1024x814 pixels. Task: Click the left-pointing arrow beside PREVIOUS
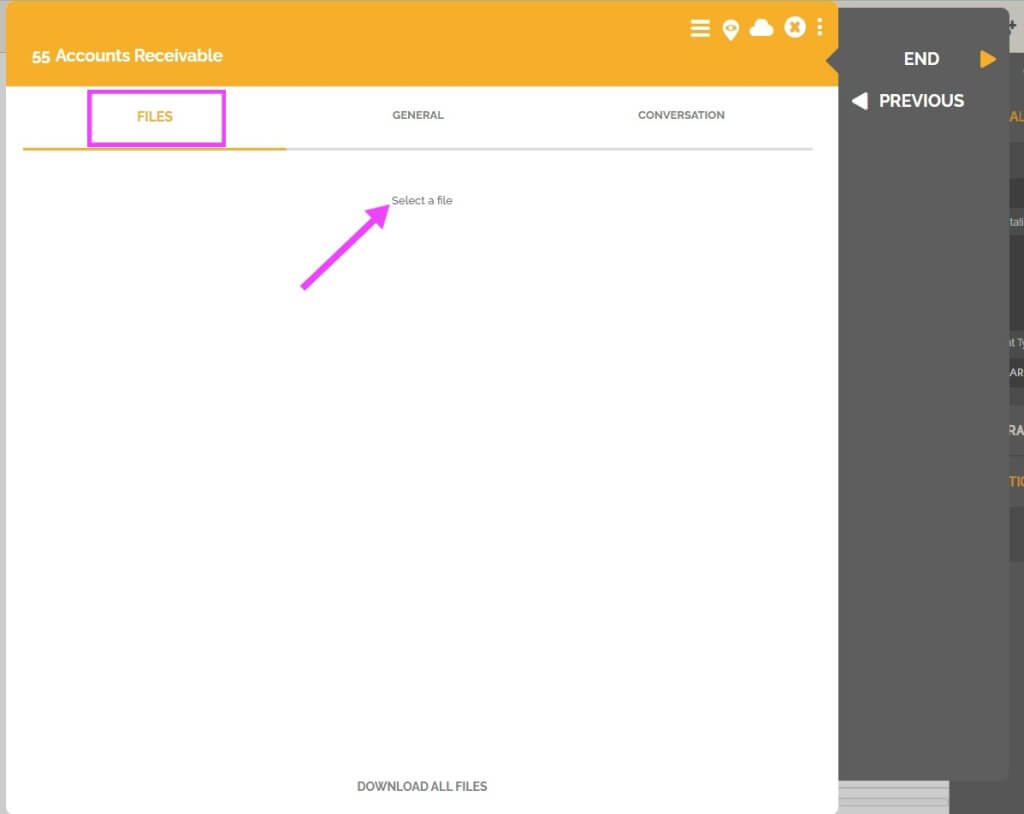(859, 101)
